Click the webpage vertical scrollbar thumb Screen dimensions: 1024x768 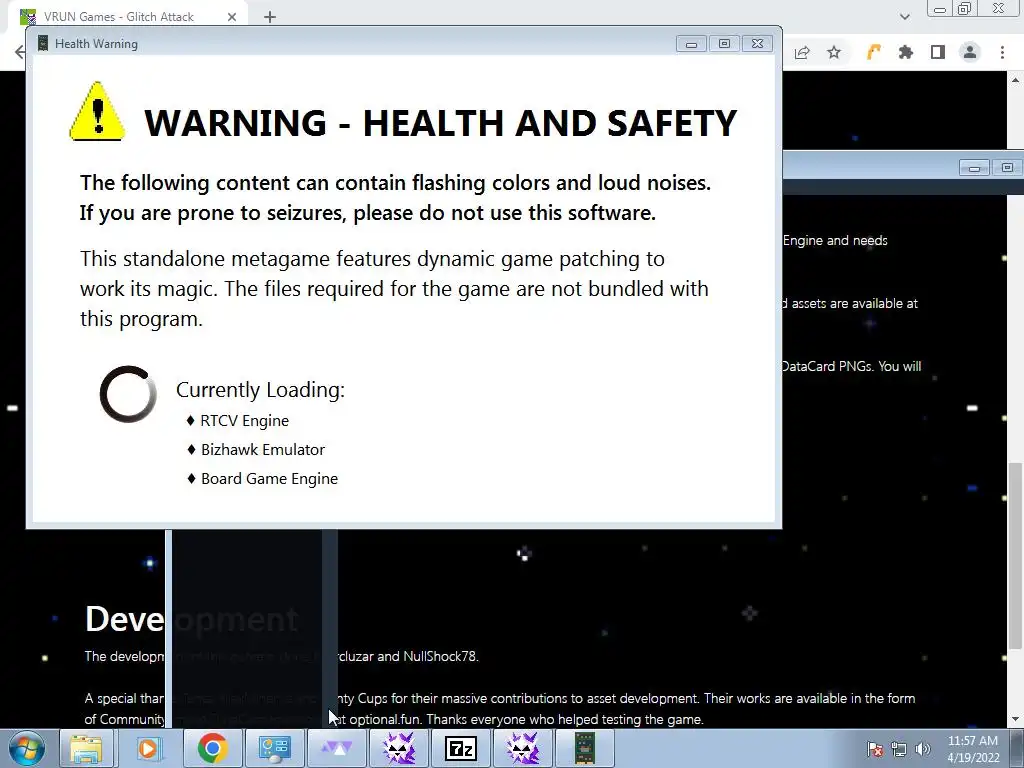click(x=1016, y=555)
